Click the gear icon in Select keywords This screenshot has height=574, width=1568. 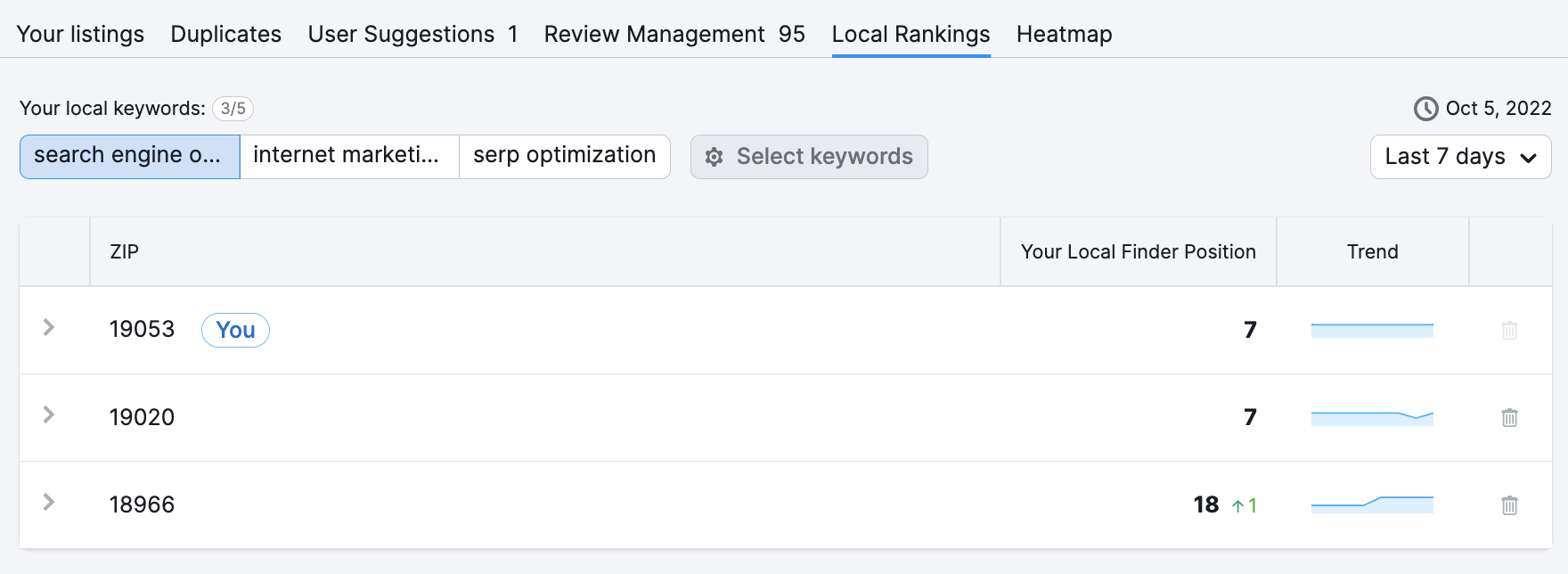pyautogui.click(x=714, y=158)
